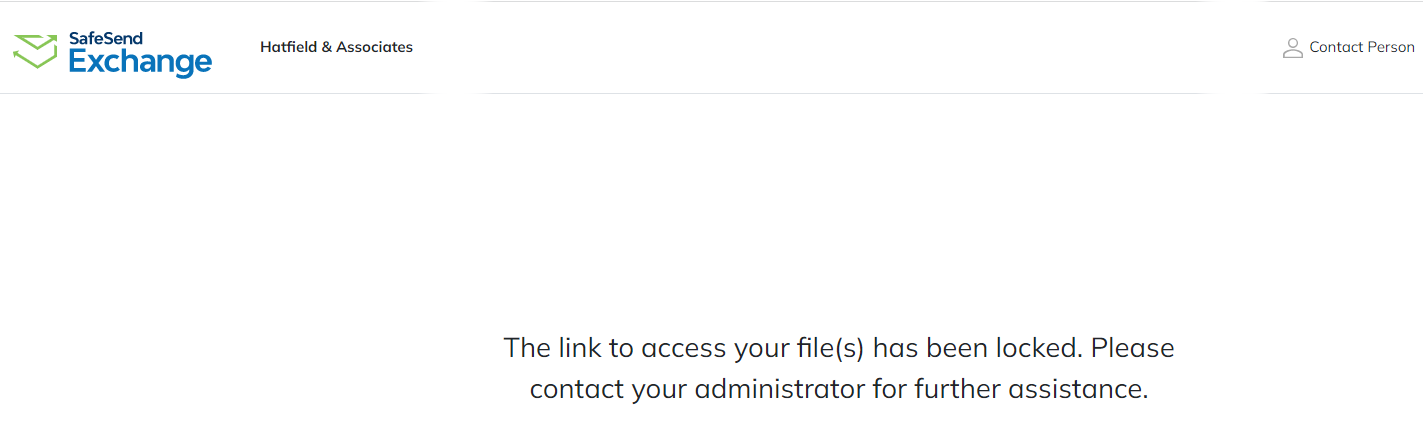Screen dimensions: 1423x442
Task: Click the first line of the locked message
Action: [x=838, y=348]
